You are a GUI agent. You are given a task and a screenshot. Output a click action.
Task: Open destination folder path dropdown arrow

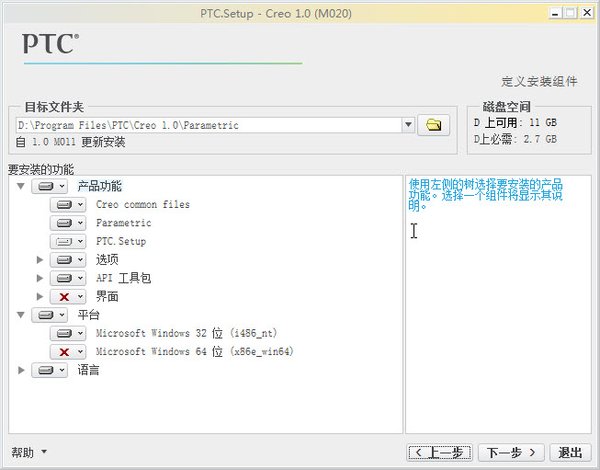[x=408, y=125]
